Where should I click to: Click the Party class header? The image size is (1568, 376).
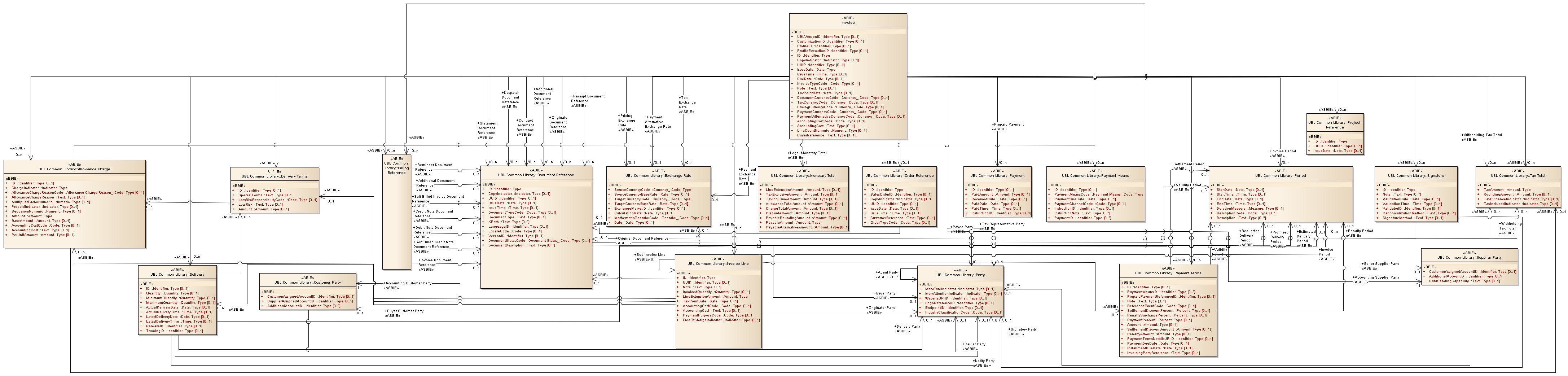960,272
